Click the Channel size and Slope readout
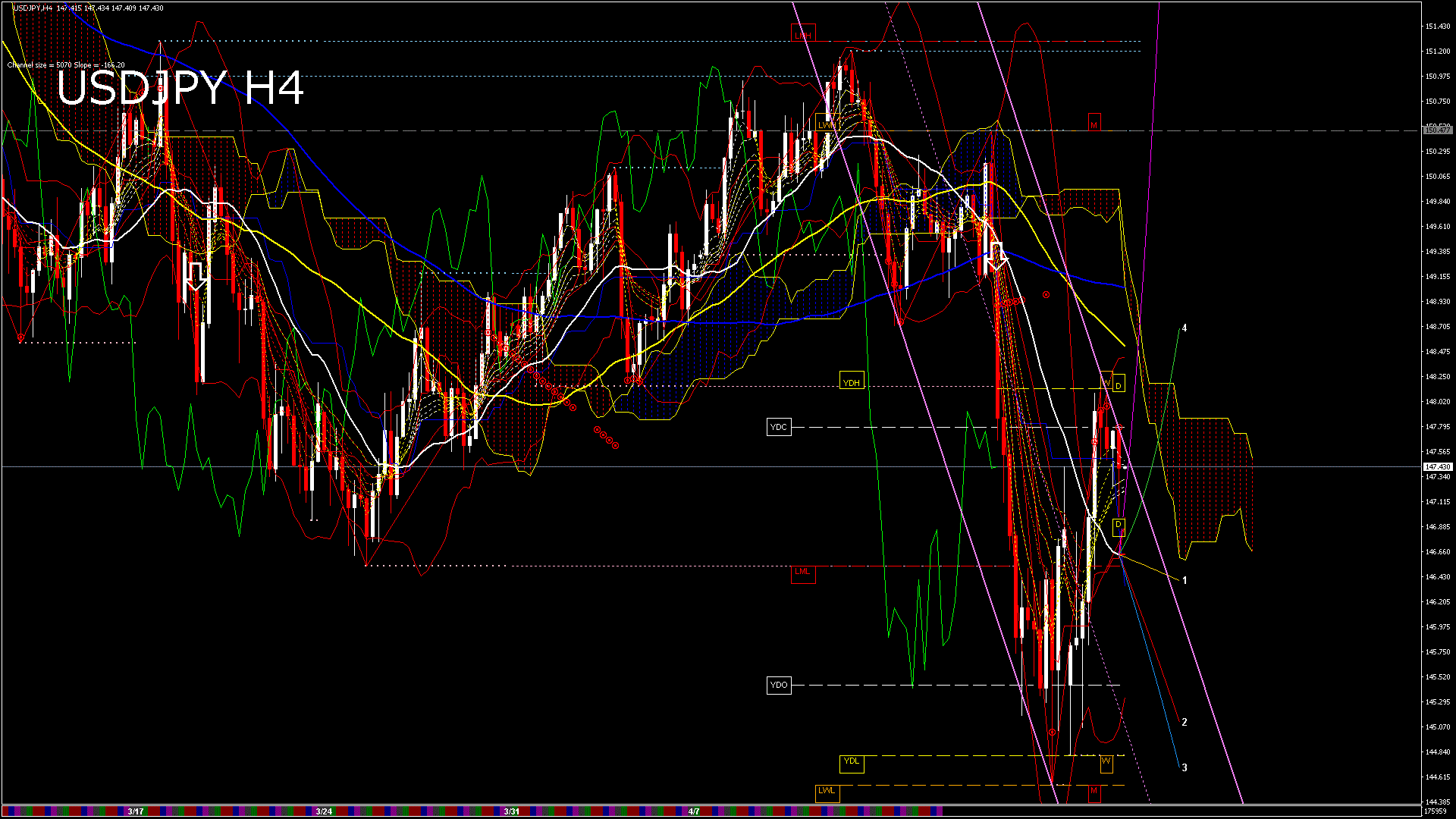This screenshot has height=819, width=1456. [66, 65]
